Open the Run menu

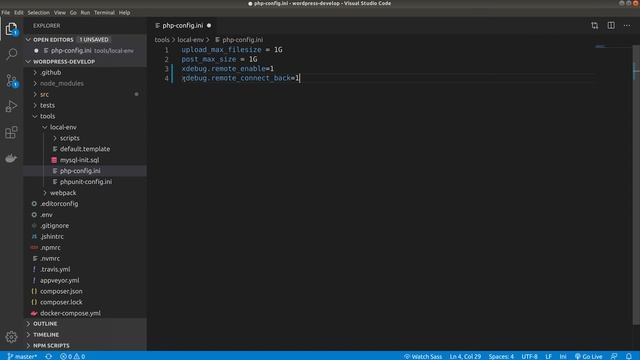coord(85,13)
